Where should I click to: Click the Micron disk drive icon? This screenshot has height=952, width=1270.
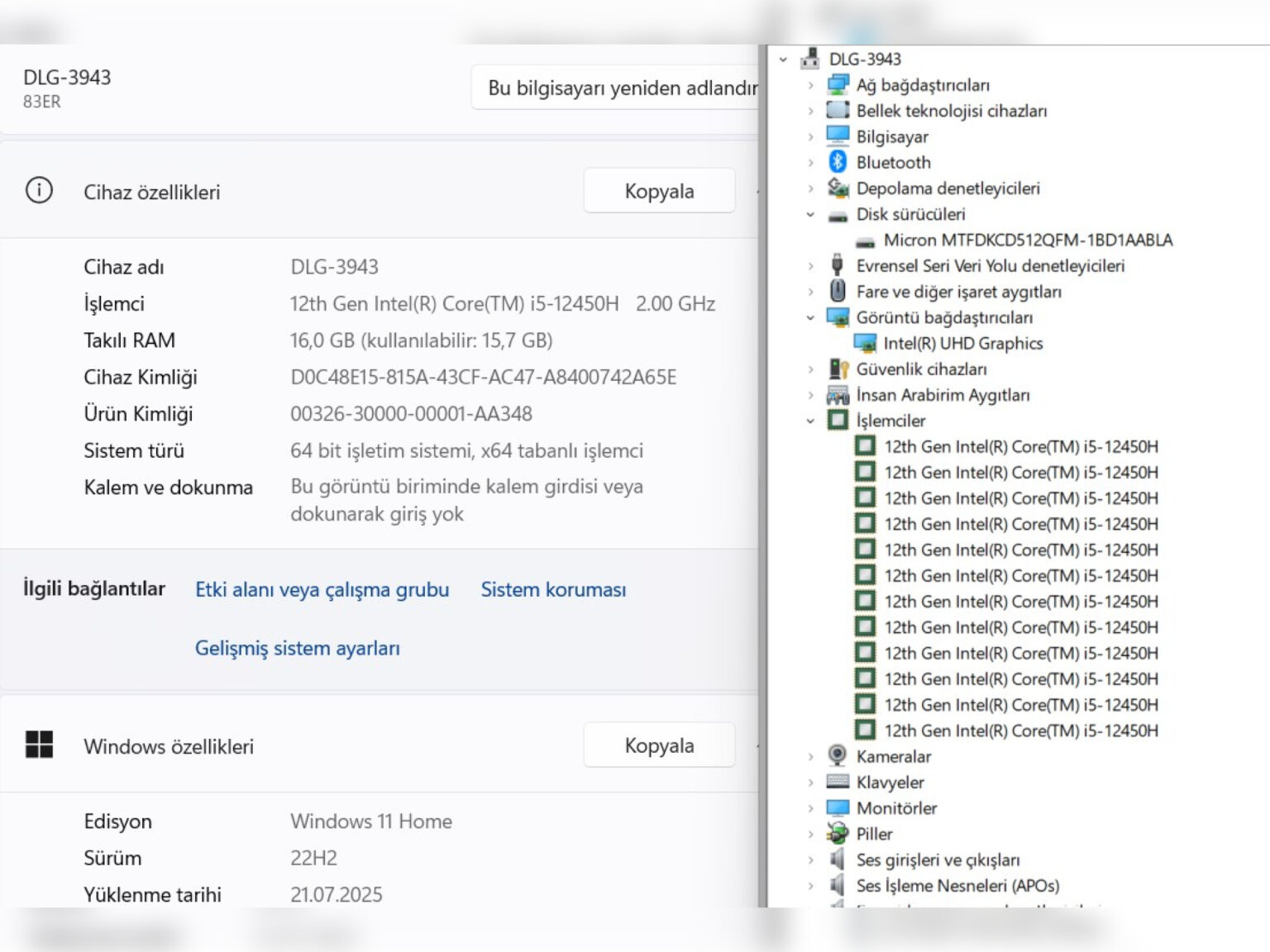865,240
